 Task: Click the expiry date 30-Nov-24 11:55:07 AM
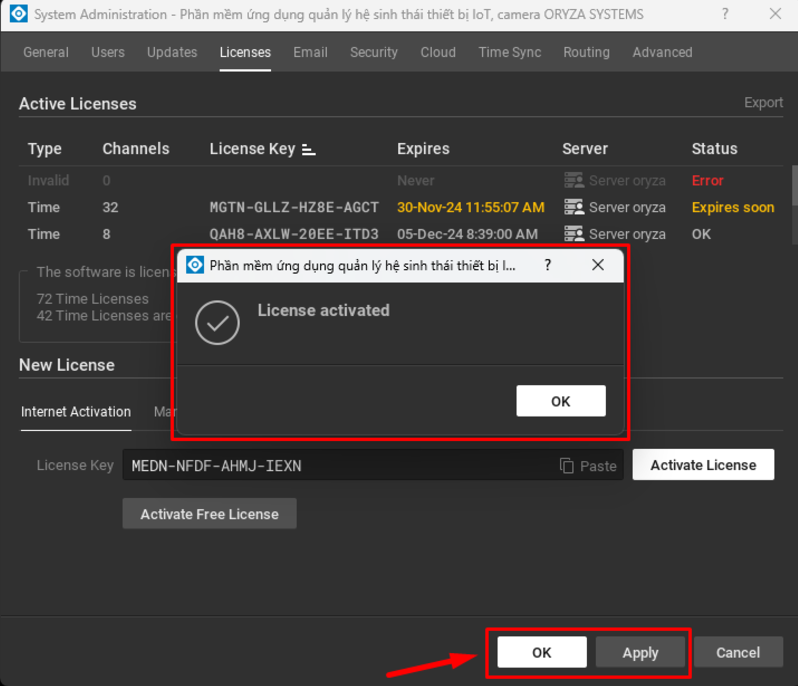[x=471, y=207]
